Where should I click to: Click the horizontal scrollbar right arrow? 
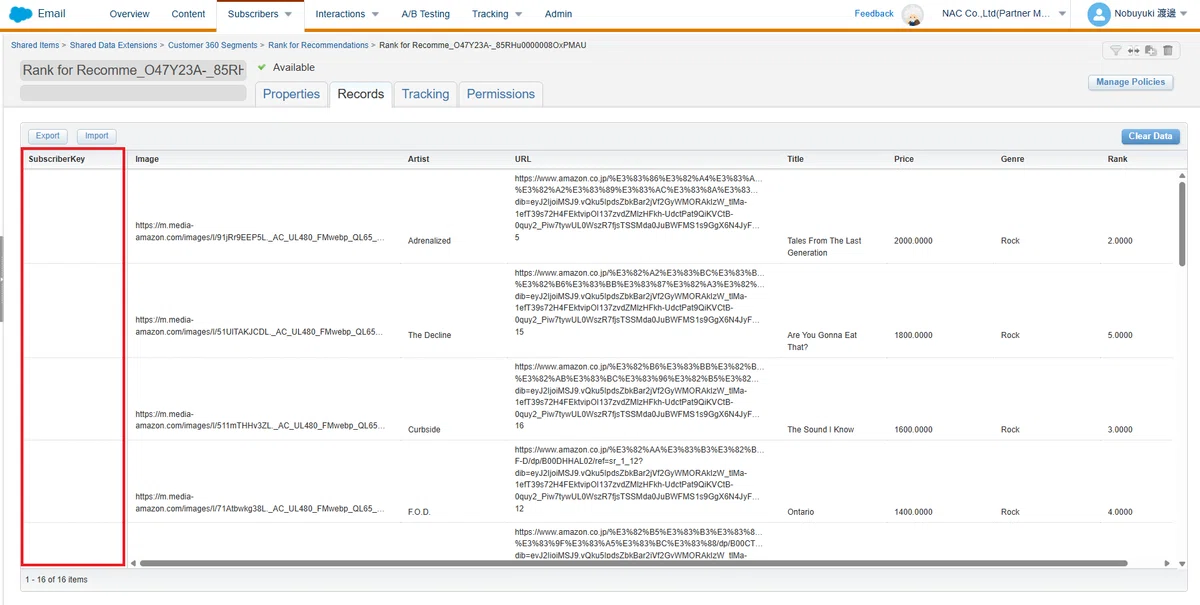click(x=1167, y=564)
